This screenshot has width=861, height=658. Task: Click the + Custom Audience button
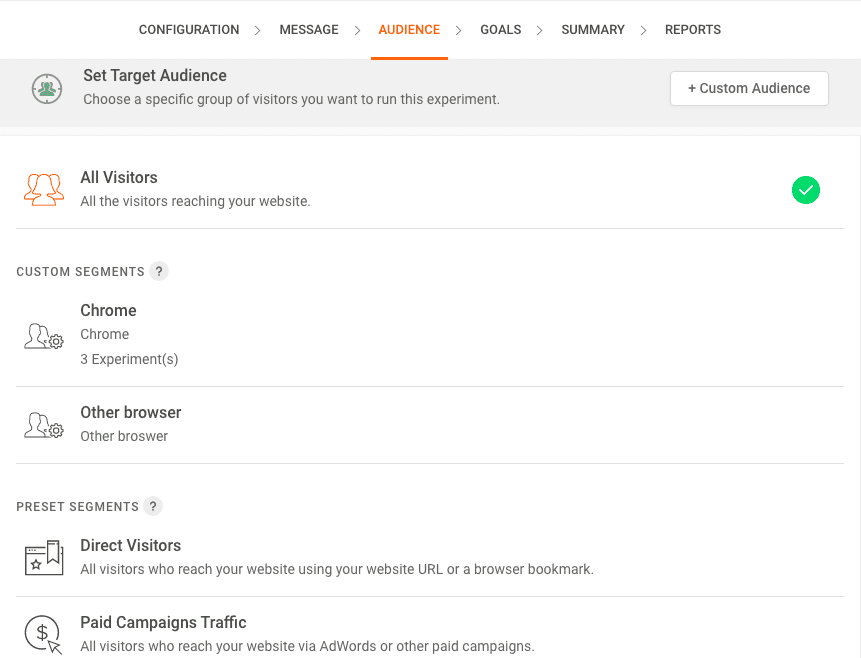click(749, 88)
